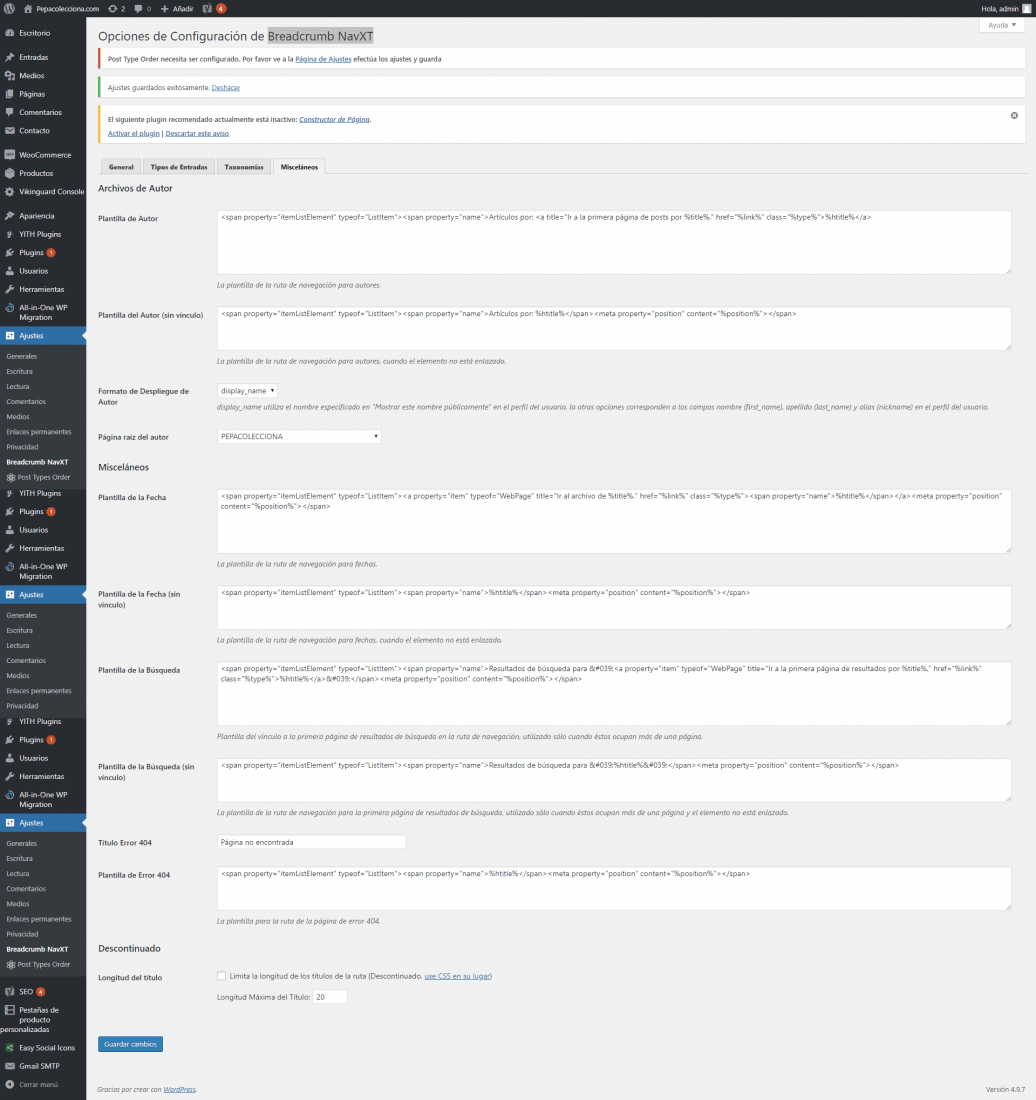Click the Productos box icon

click(10, 173)
